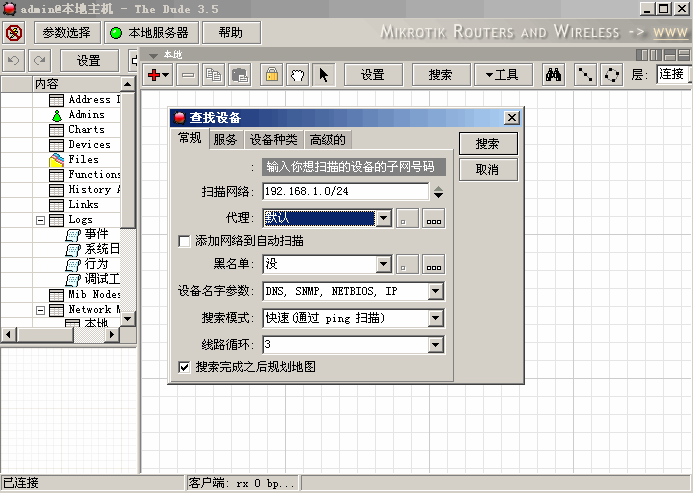The height and width of the screenshot is (493, 693).
Task: Click the link-line layout icon
Action: pyautogui.click(x=585, y=75)
